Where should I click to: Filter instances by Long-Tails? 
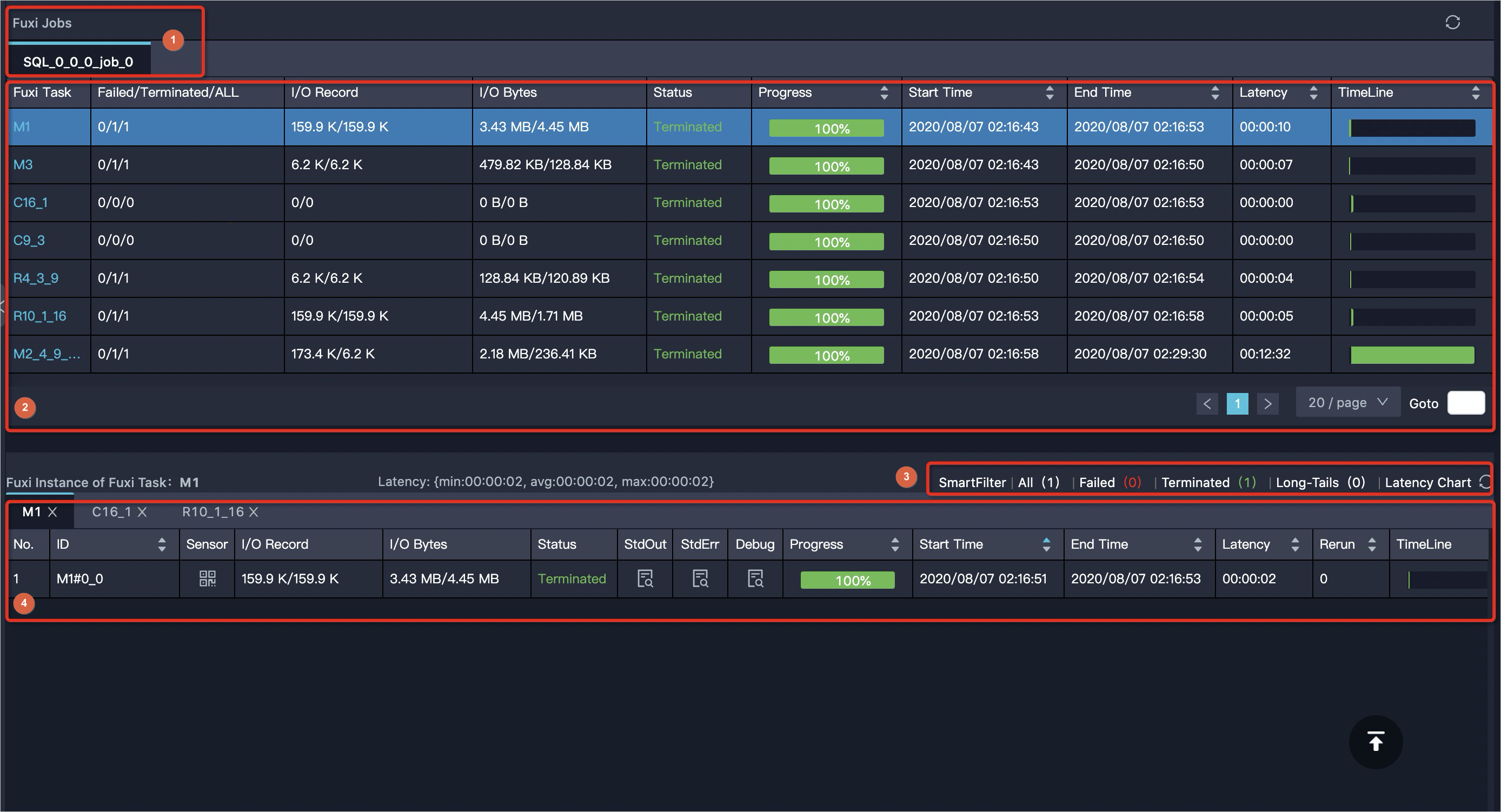pos(1307,482)
